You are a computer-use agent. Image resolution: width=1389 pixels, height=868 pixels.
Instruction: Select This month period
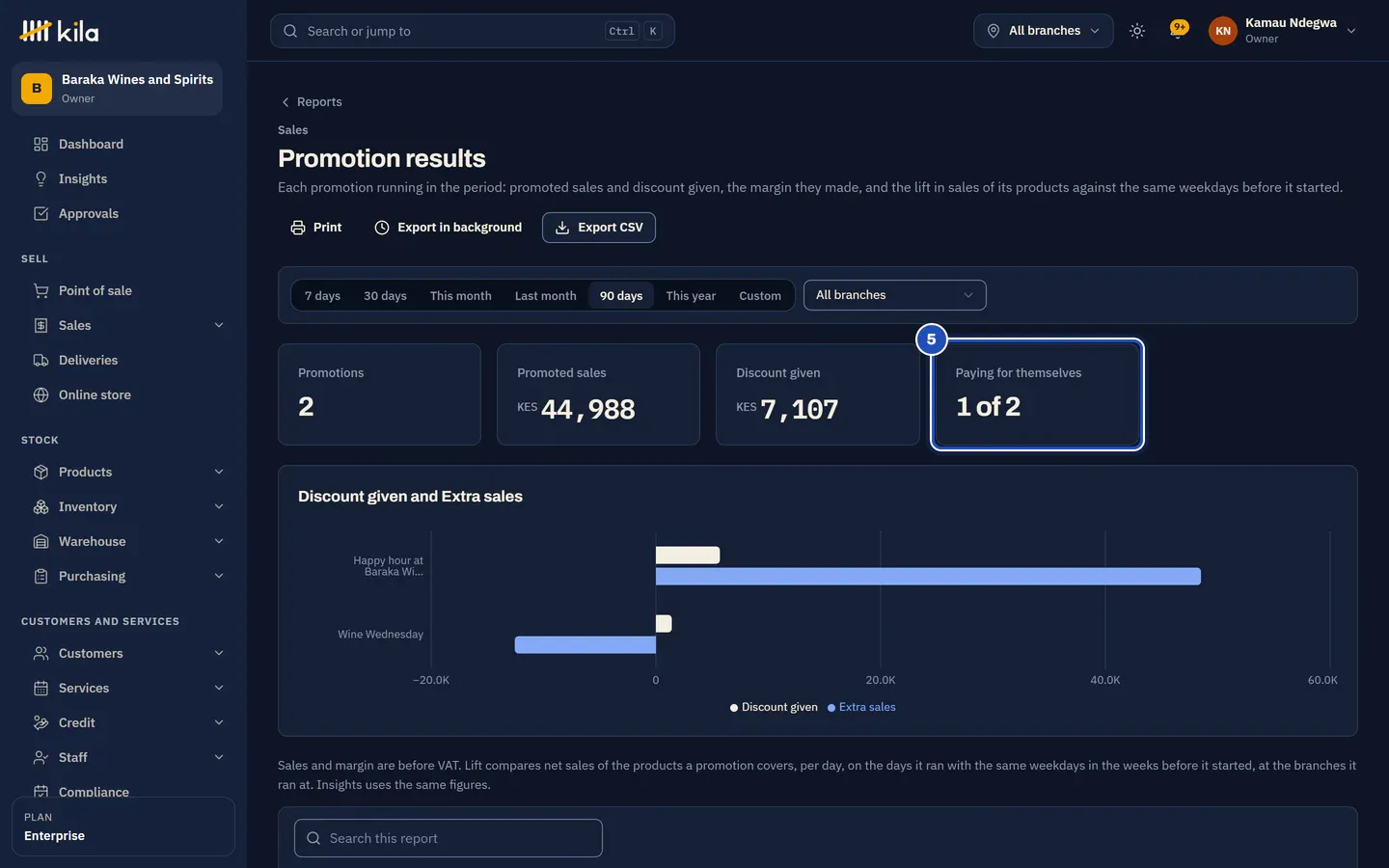pyautogui.click(x=460, y=296)
